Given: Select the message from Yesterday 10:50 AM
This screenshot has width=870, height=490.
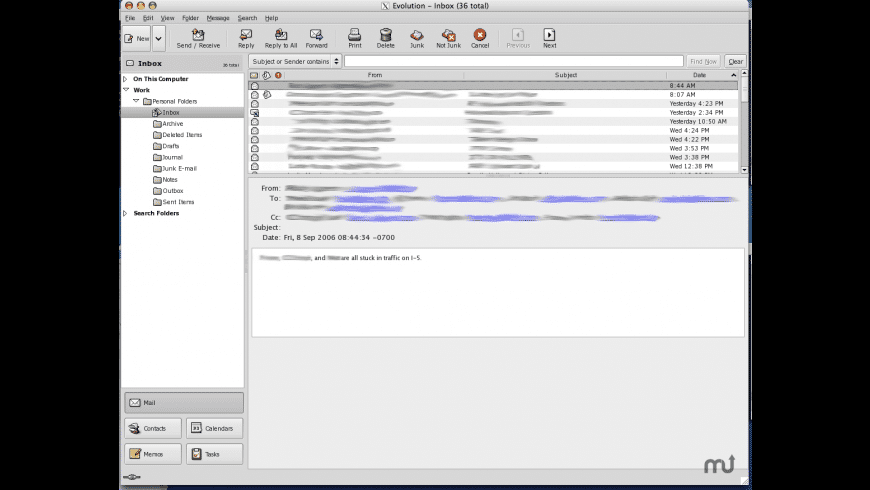Looking at the screenshot, I should click(494, 122).
